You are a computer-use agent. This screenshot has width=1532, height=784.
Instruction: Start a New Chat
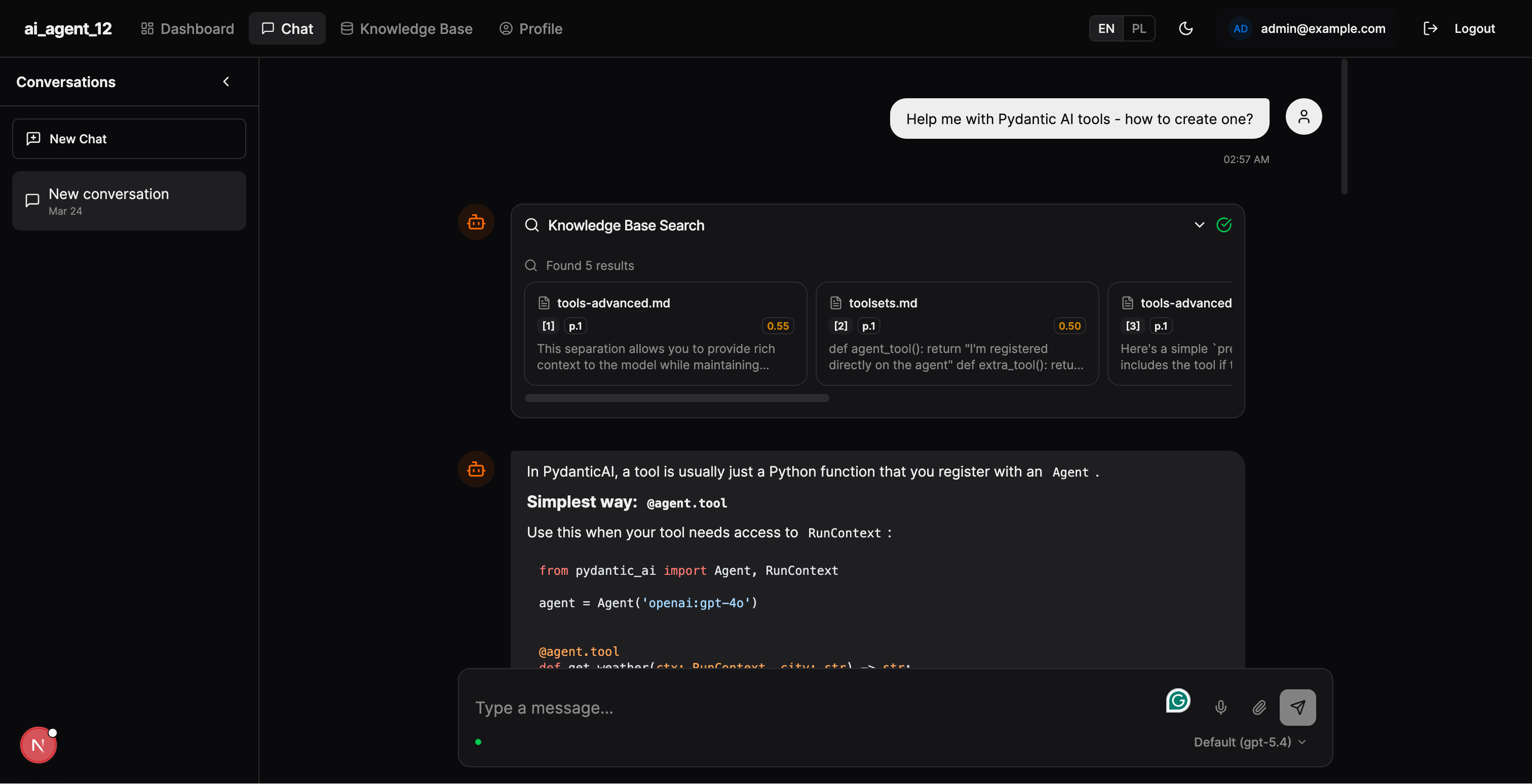129,138
